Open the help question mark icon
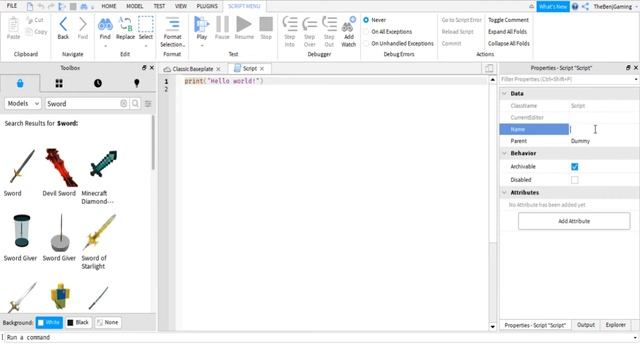Viewport: 640px width, 360px height. (575, 7)
